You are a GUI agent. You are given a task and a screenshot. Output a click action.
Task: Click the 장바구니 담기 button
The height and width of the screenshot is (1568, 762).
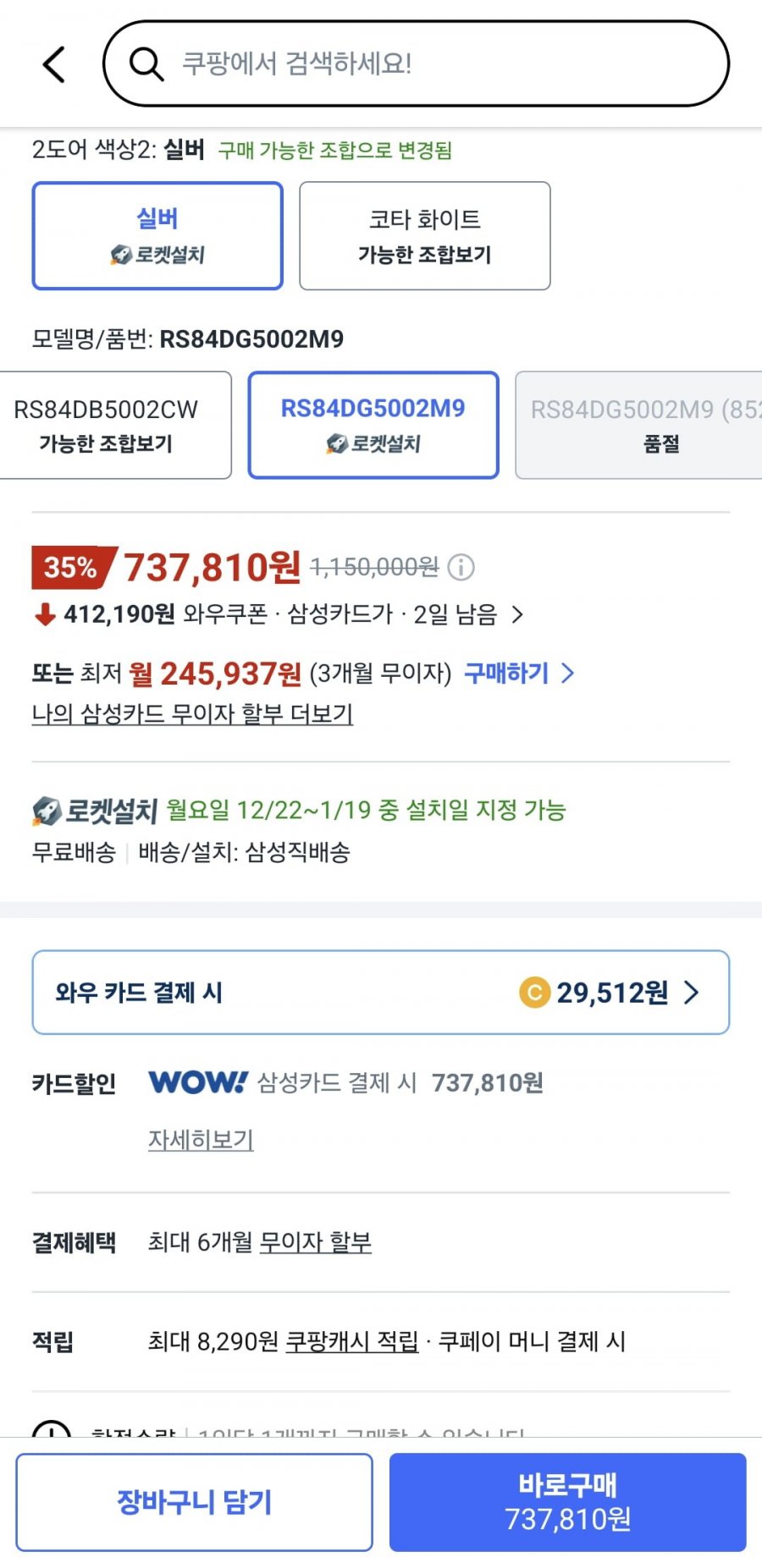tap(194, 1502)
